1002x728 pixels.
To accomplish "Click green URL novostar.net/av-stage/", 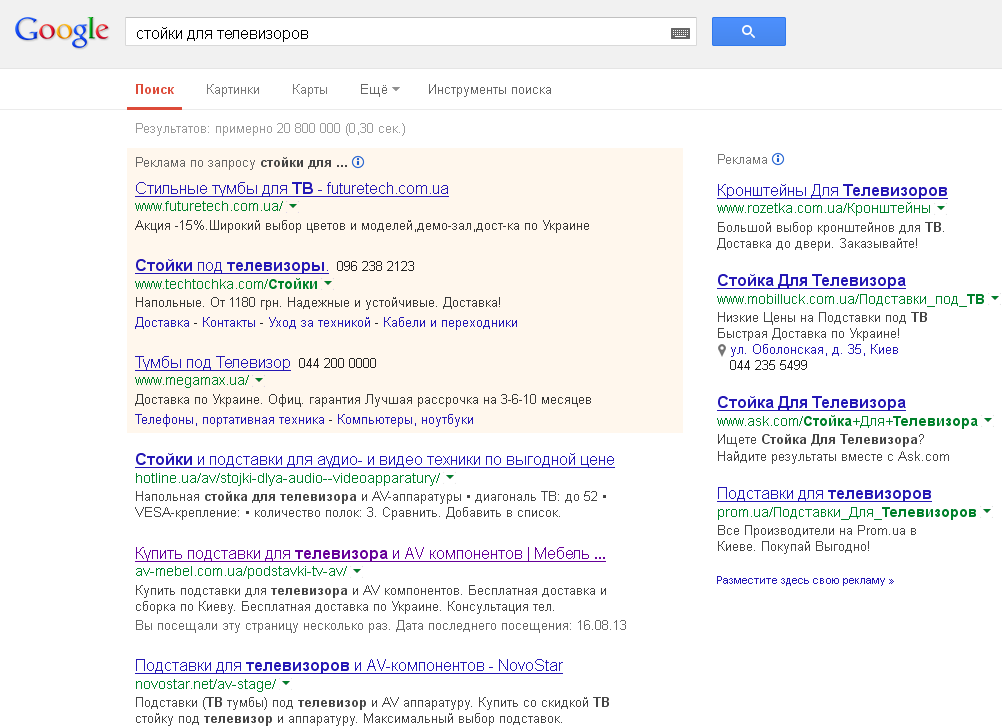I will [x=206, y=684].
